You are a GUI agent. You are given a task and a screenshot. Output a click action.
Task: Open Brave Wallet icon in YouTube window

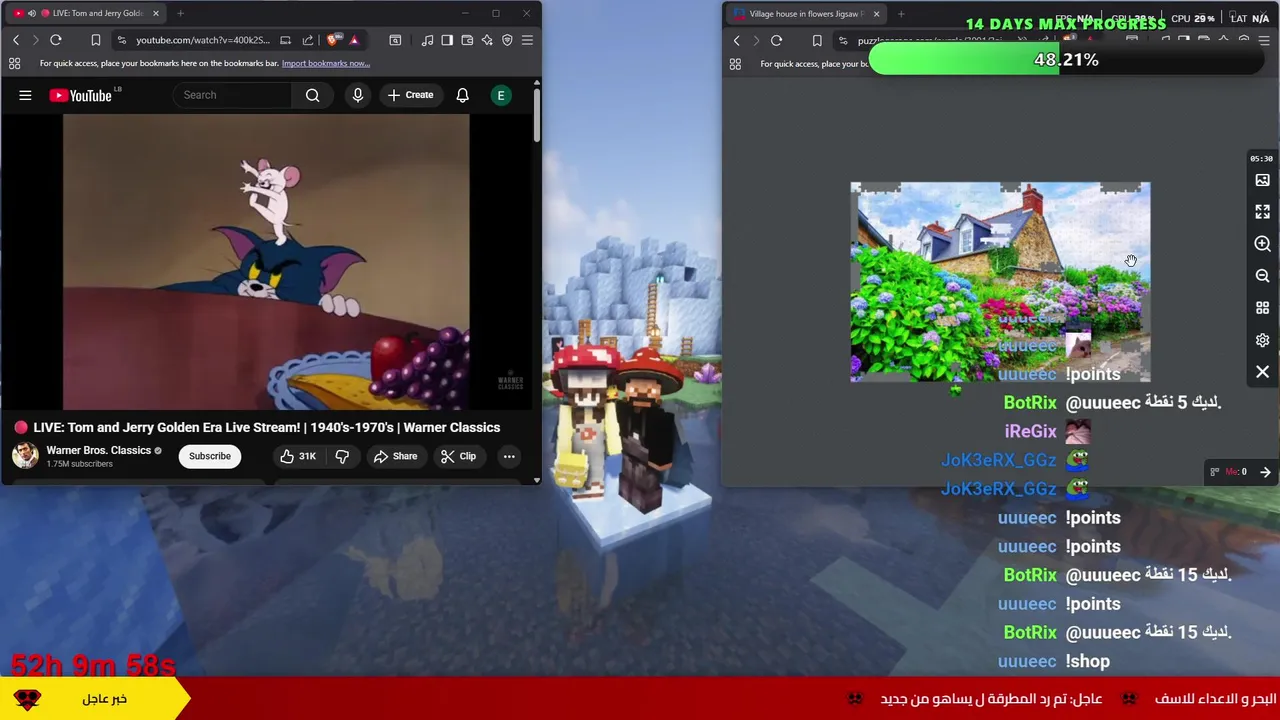(467, 40)
